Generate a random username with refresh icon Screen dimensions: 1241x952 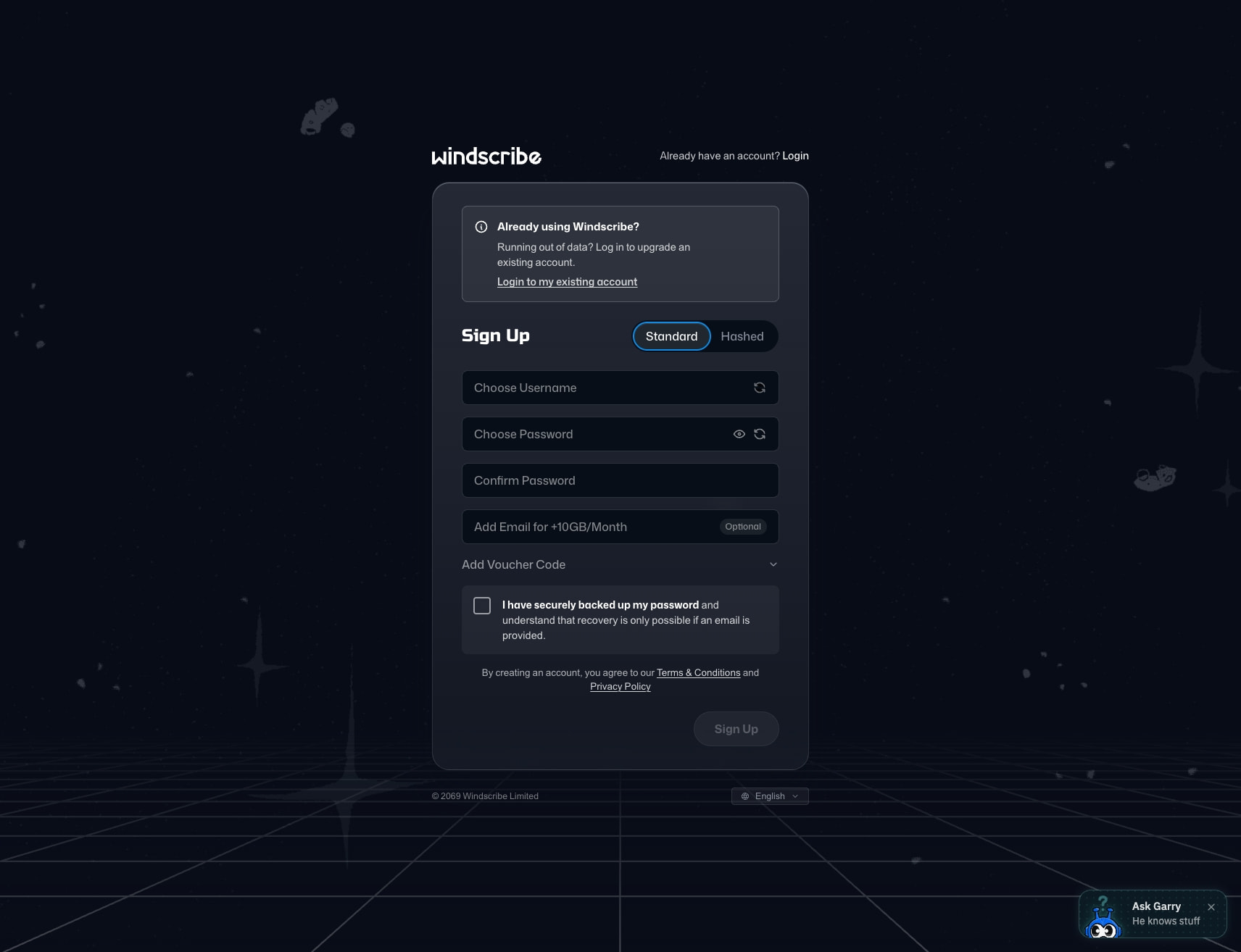(x=760, y=388)
